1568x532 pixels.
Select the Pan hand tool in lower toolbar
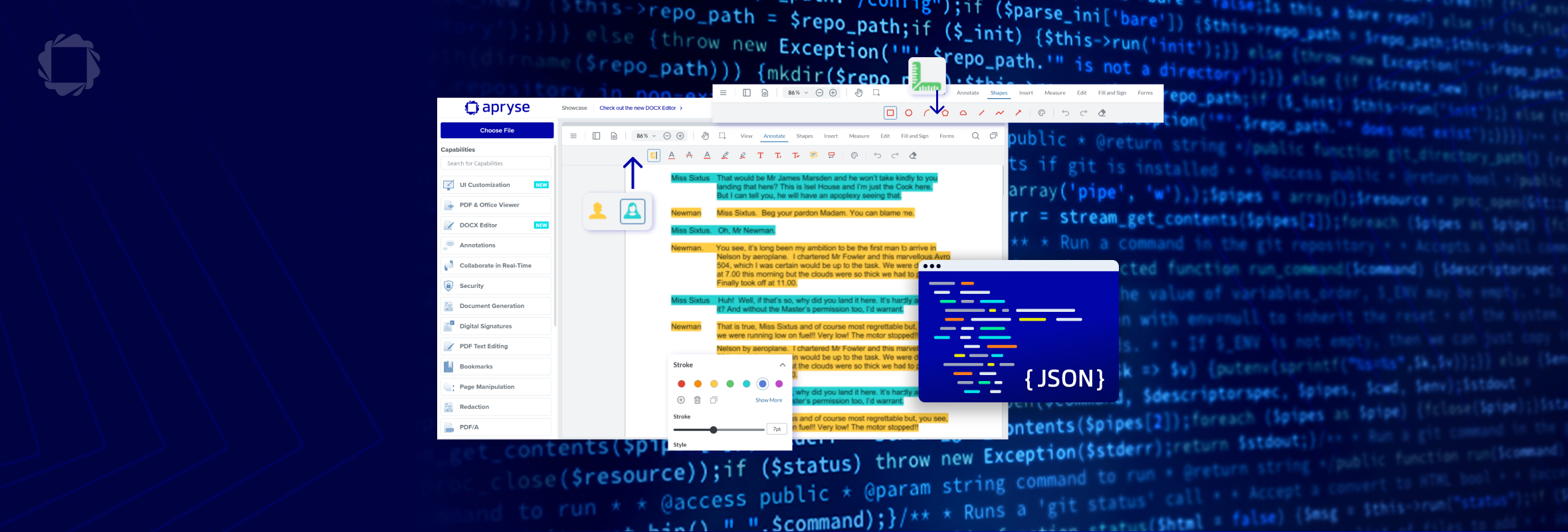705,136
